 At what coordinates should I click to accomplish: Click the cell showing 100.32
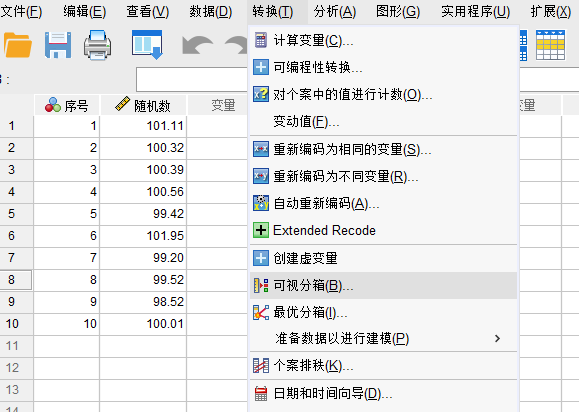click(x=143, y=148)
